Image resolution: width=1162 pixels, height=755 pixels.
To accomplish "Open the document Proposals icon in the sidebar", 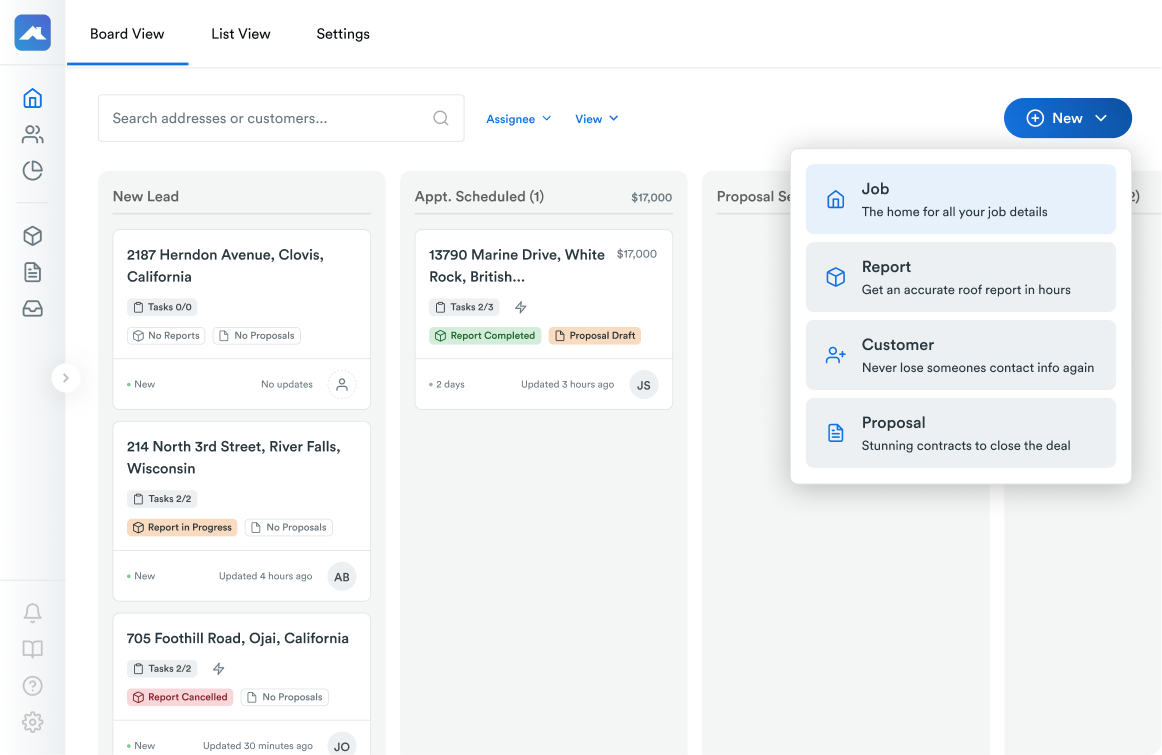I will pyautogui.click(x=33, y=272).
